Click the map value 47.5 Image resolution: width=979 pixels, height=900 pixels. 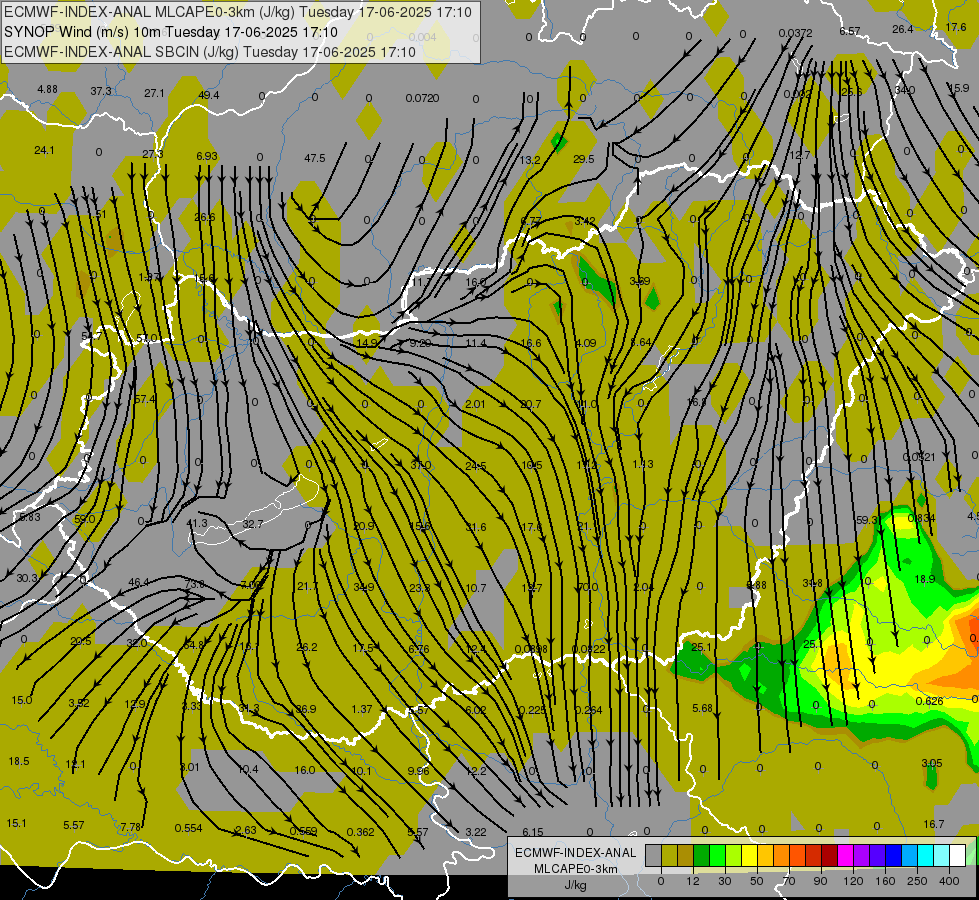click(315, 159)
